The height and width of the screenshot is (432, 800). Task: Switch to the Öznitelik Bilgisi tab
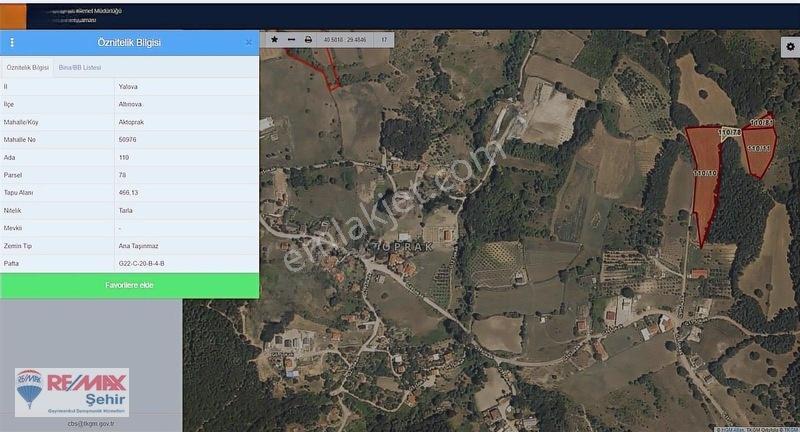pyautogui.click(x=28, y=67)
